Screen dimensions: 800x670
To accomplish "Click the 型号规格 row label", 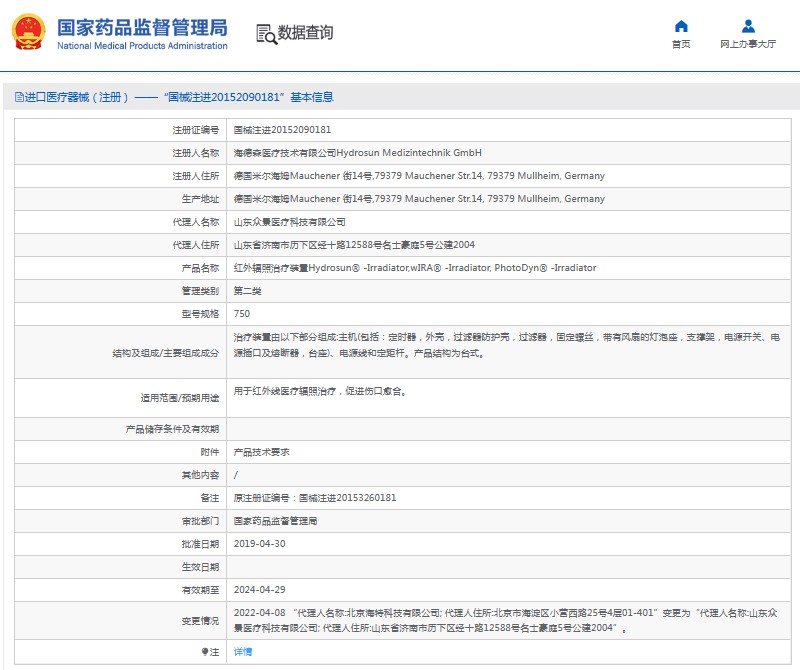I will click(201, 314).
